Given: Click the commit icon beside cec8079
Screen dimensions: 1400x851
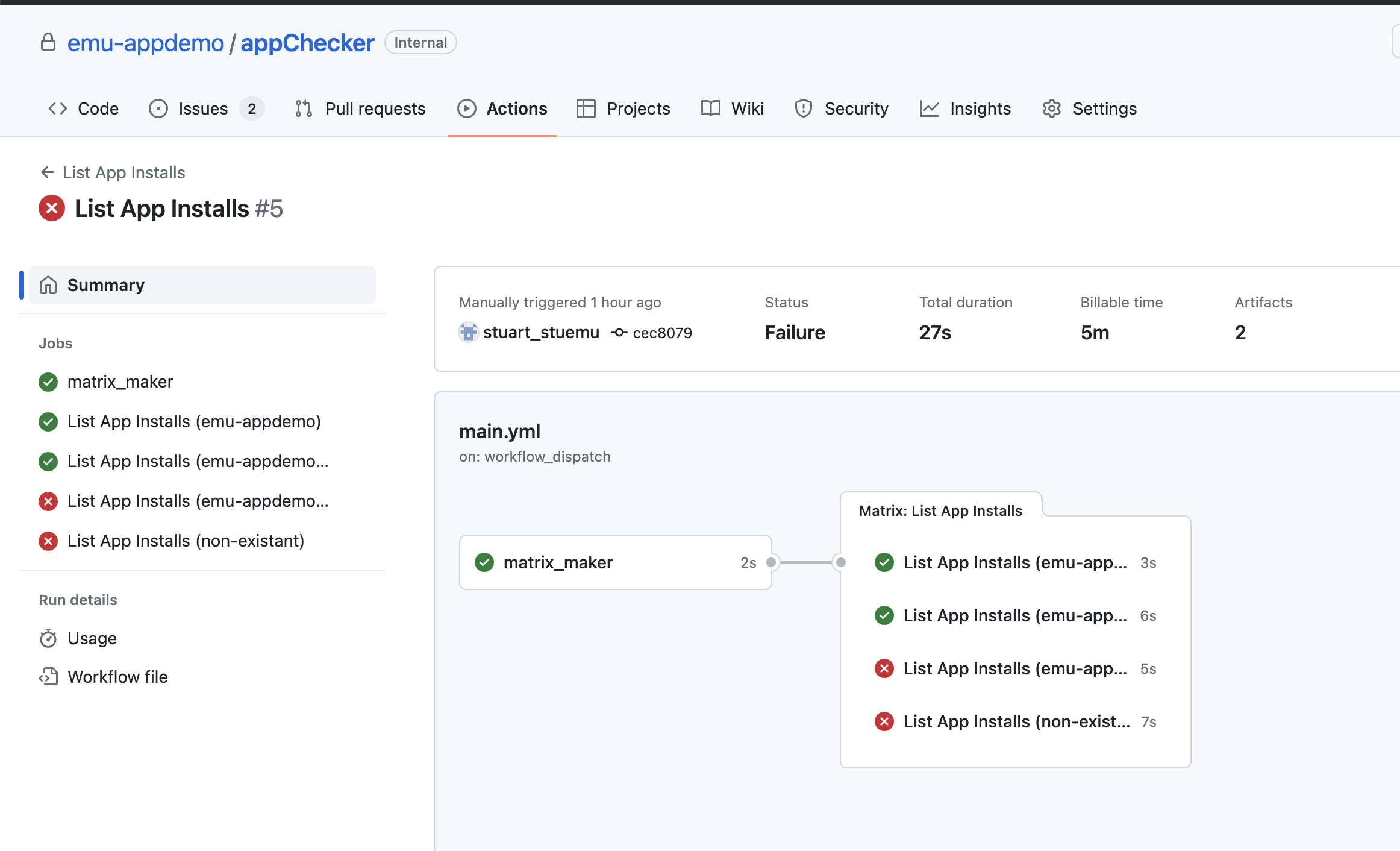Looking at the screenshot, I should [x=619, y=333].
